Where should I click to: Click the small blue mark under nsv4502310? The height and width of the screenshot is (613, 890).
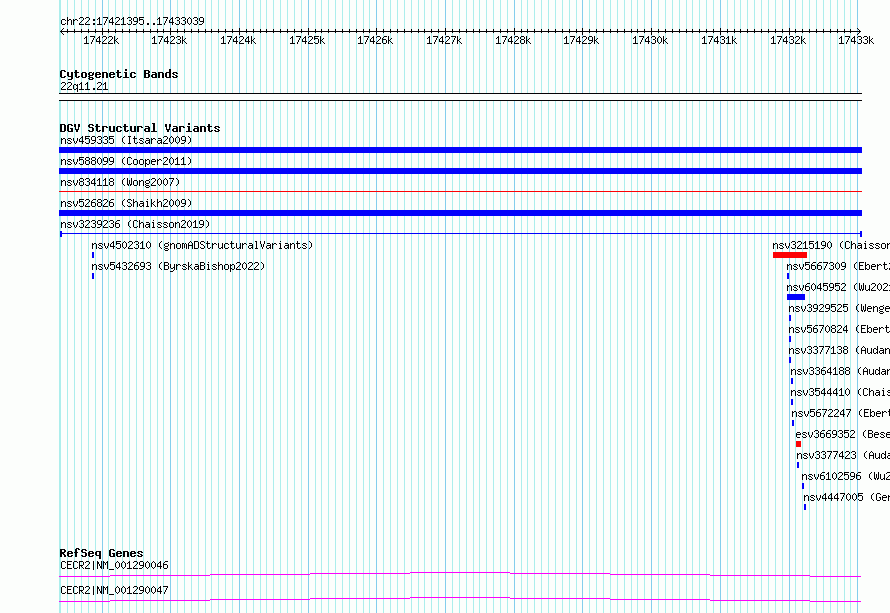click(93, 255)
